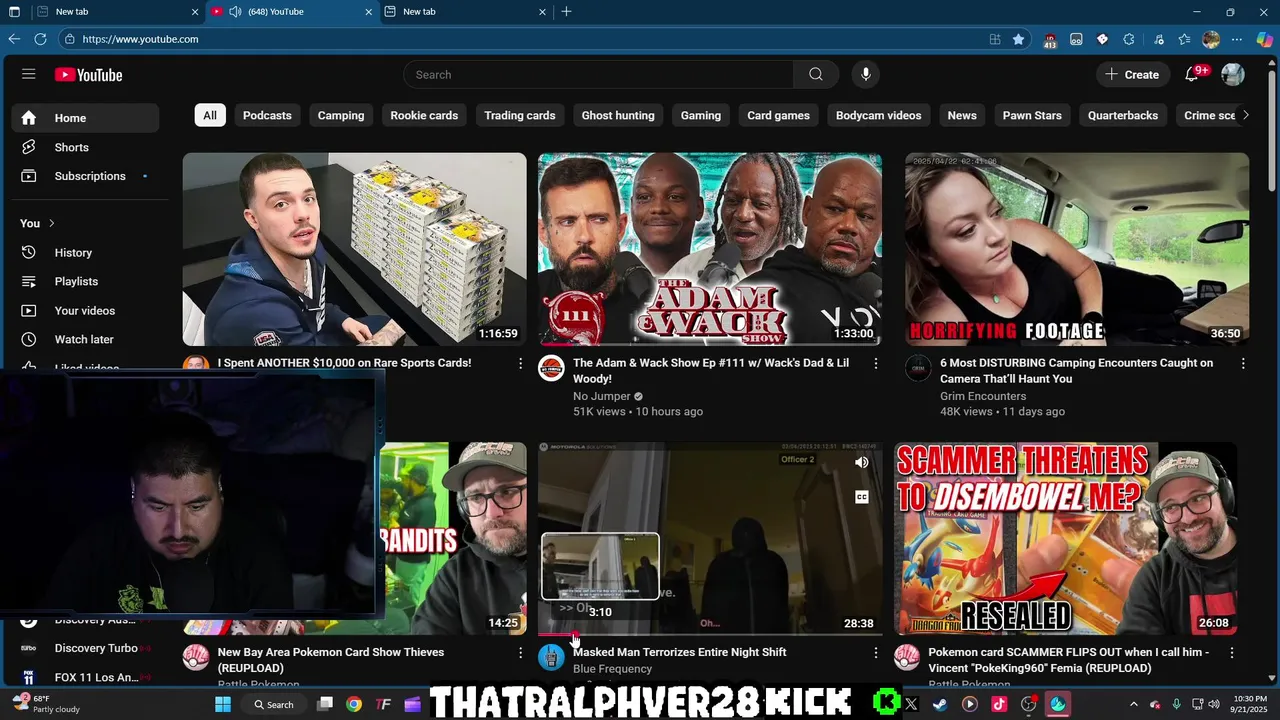Switch to the (648) YouTube tab
Screen dimensions: 1280x720
pyautogui.click(x=292, y=12)
